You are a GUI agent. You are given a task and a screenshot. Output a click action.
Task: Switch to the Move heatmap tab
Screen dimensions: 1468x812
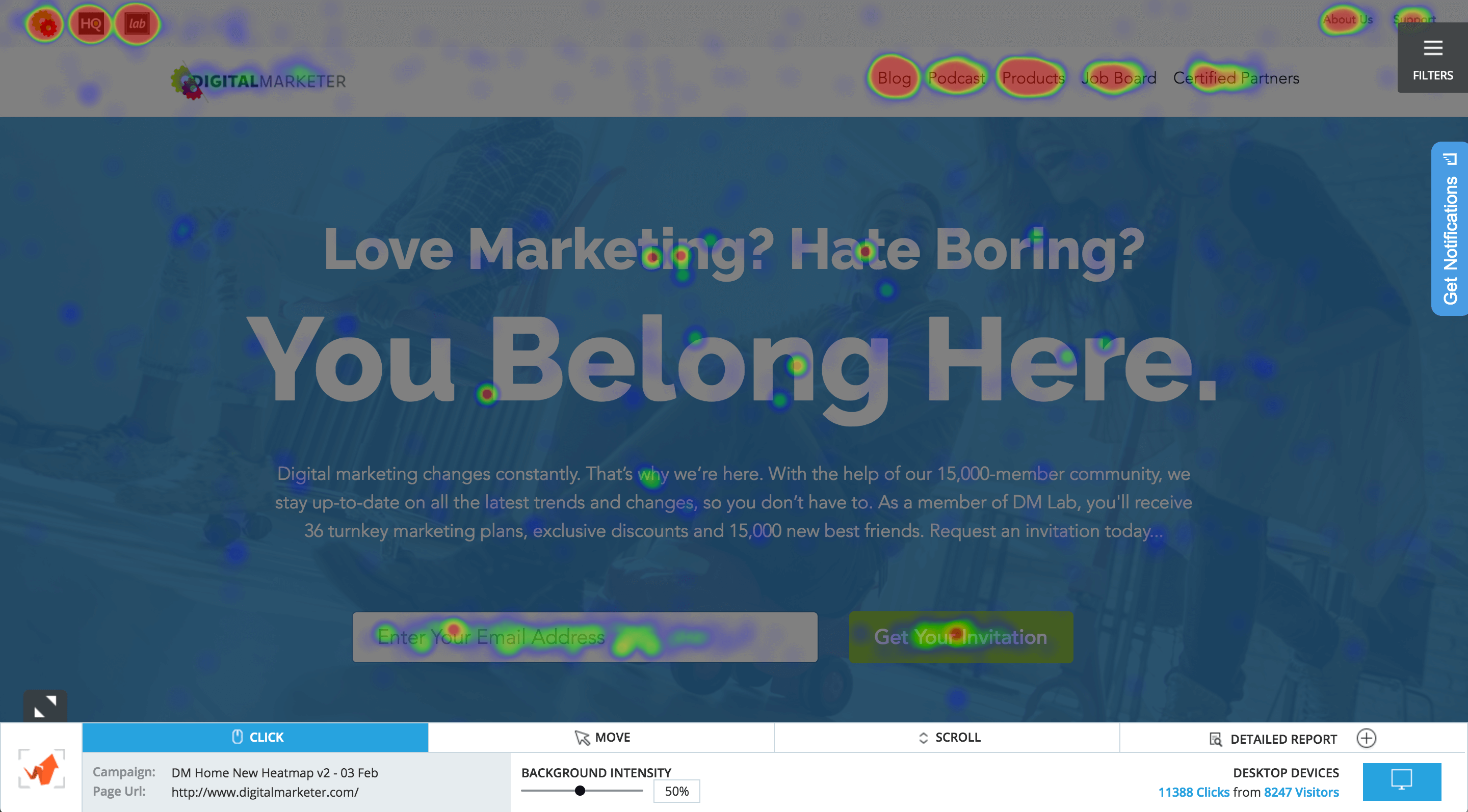(x=601, y=738)
